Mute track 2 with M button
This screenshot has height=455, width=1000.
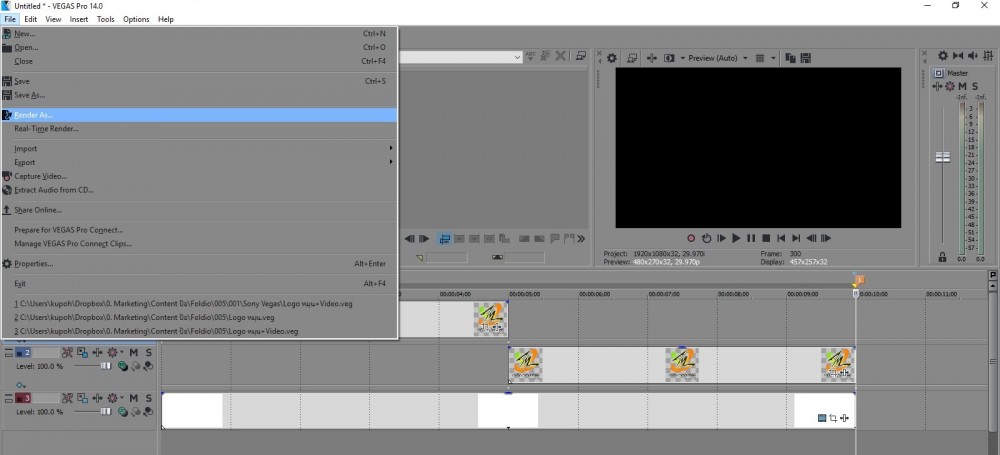pos(133,352)
